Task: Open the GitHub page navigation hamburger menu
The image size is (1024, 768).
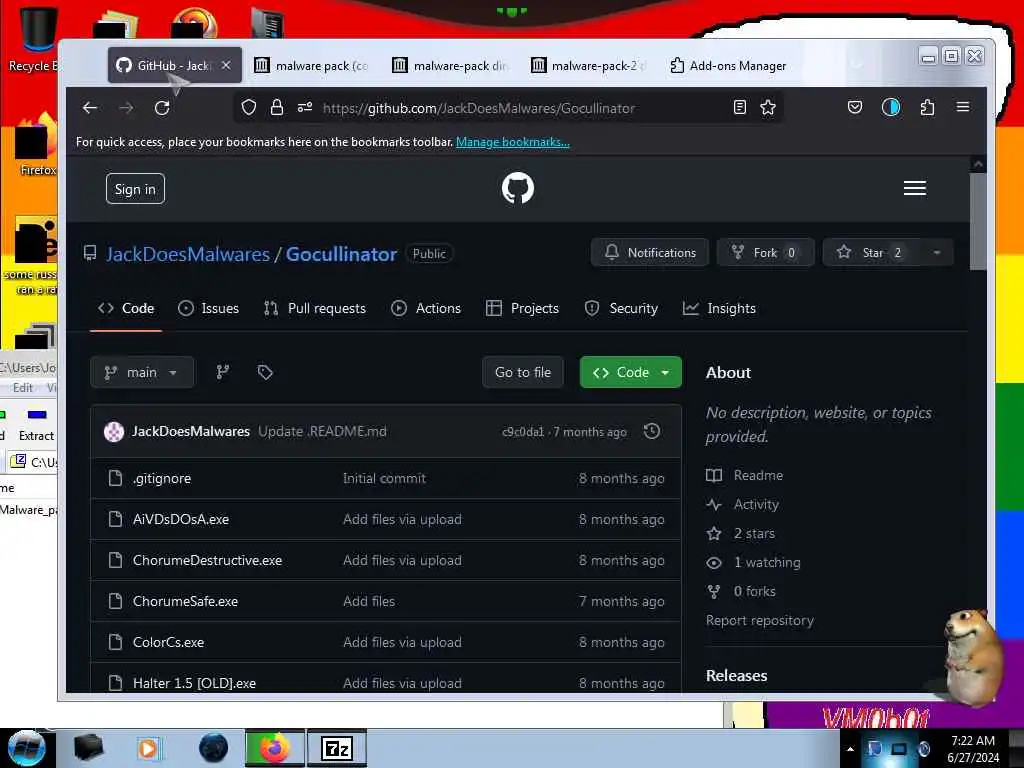Action: tap(914, 188)
